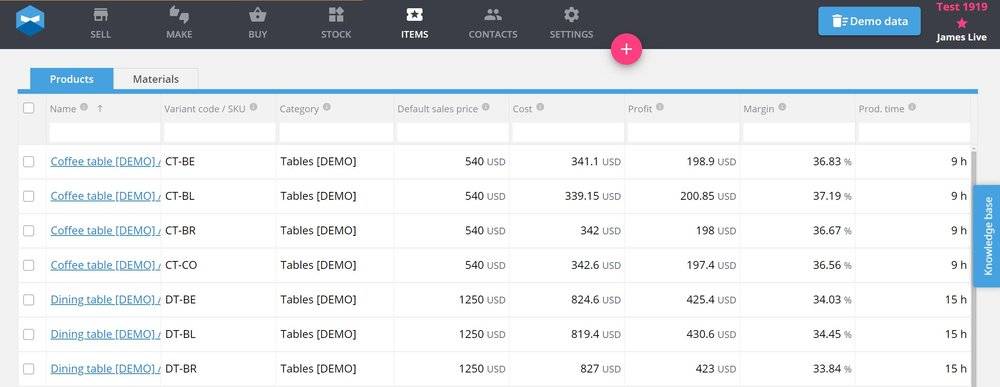The height and width of the screenshot is (387, 1000).
Task: Click the Prod. time filter input field
Action: pyautogui.click(x=914, y=133)
